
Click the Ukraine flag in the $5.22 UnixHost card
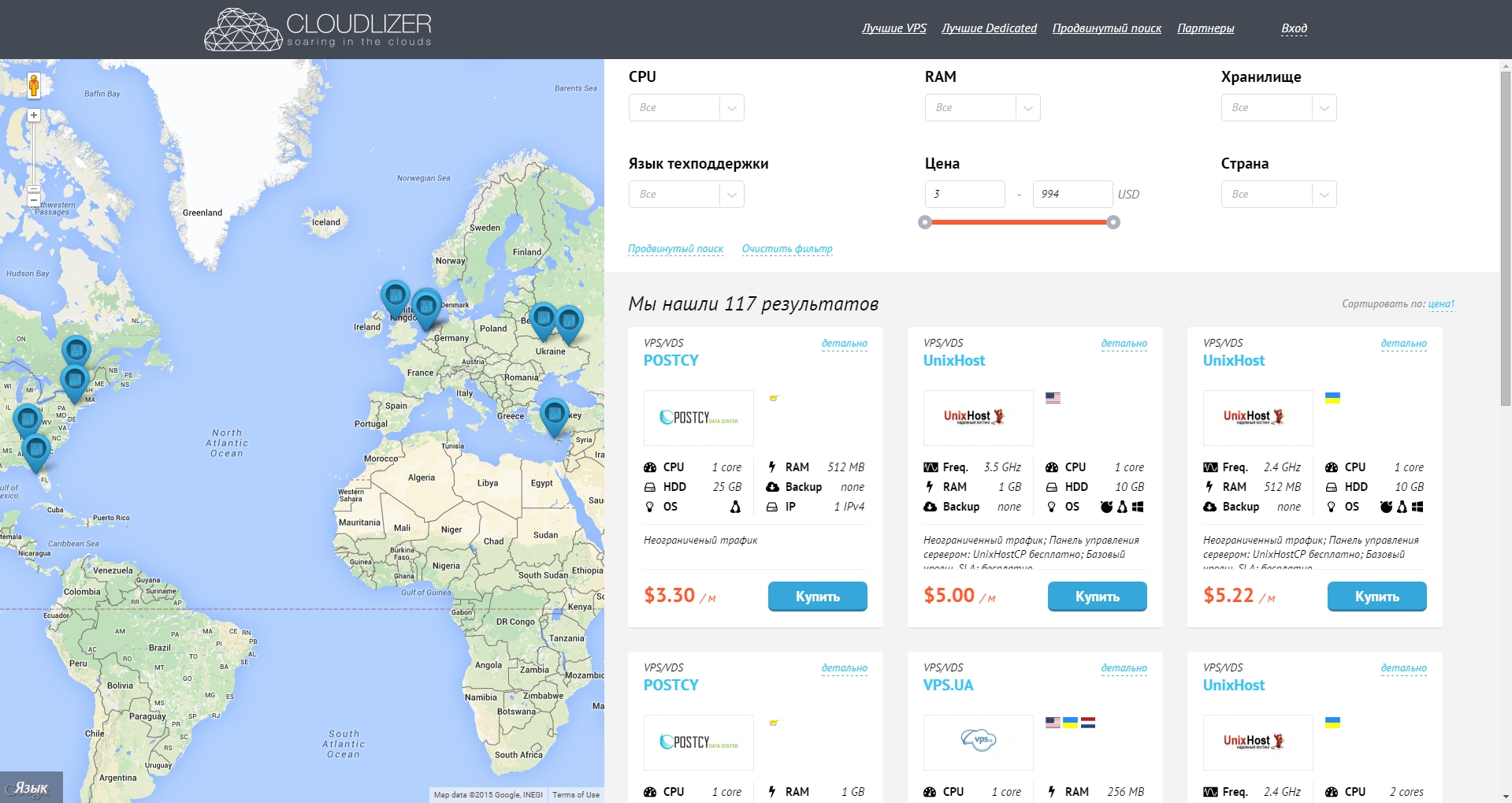tap(1332, 398)
